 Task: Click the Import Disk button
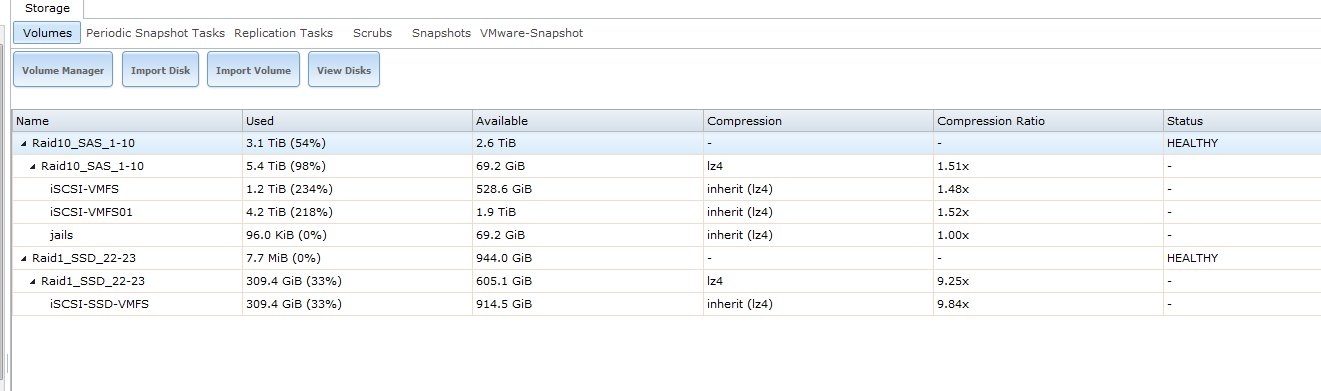[160, 71]
